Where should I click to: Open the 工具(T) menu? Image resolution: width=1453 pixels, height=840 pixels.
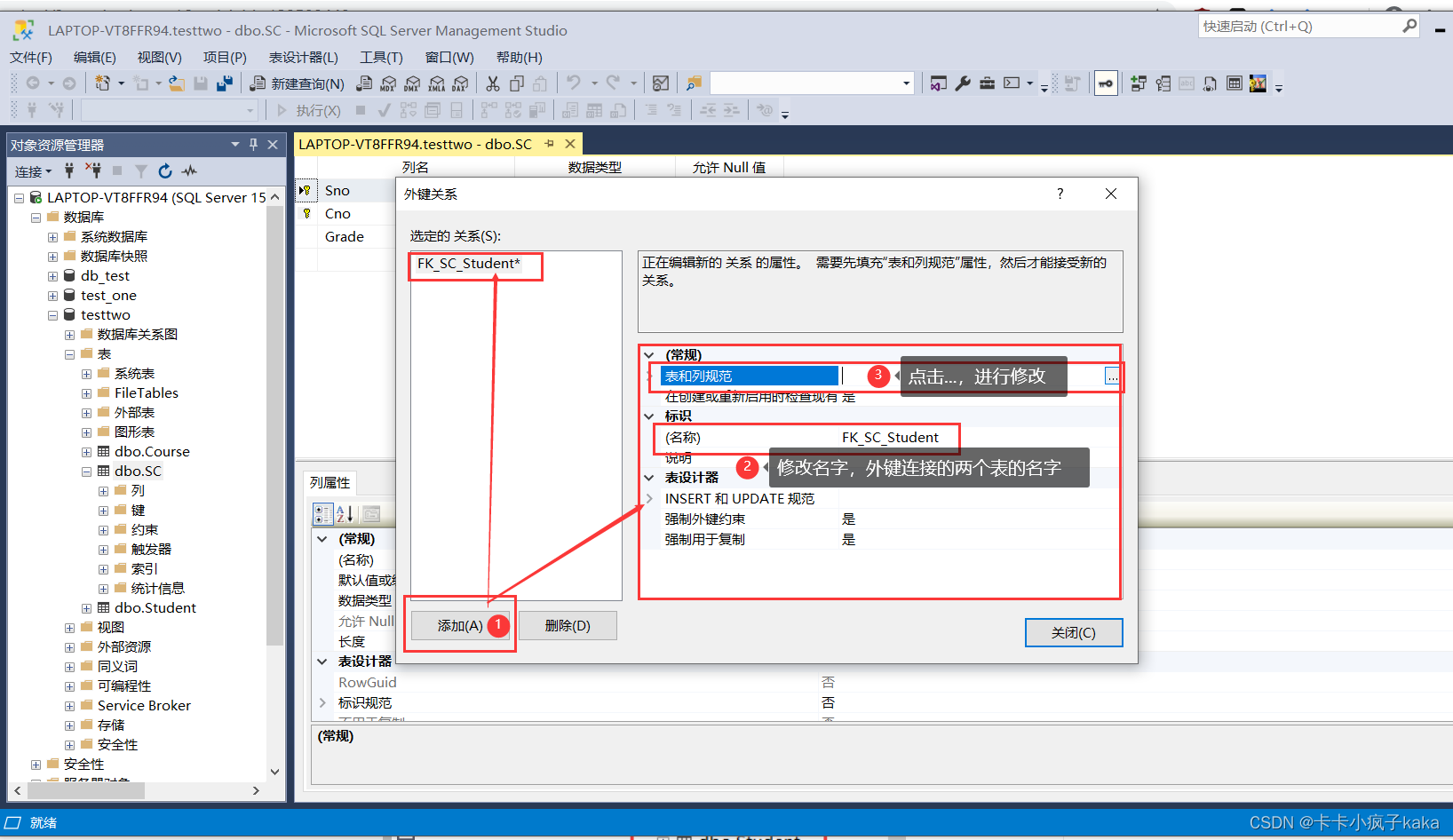pyautogui.click(x=381, y=57)
